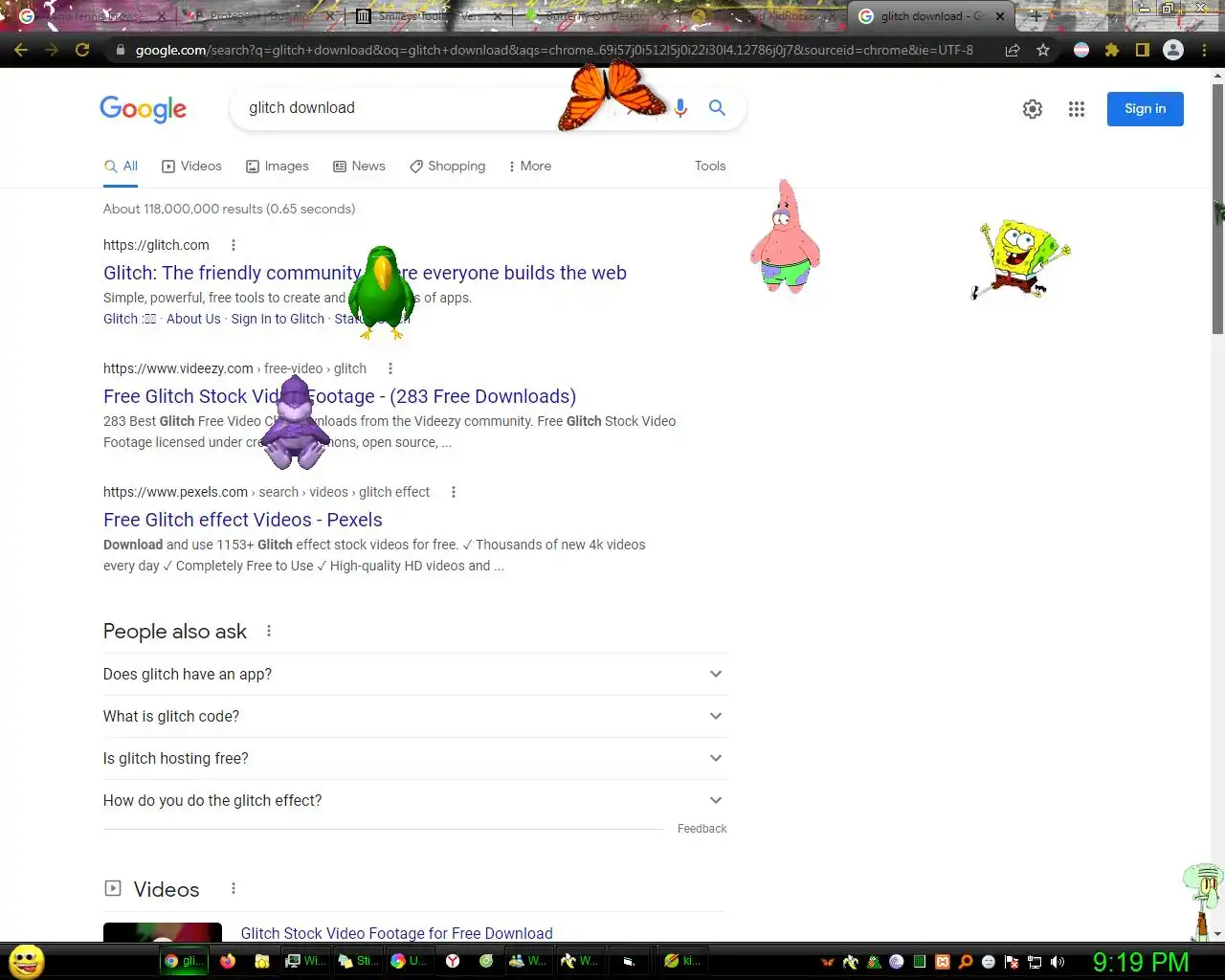
Task: Go back in Chrome
Action: tap(21, 50)
